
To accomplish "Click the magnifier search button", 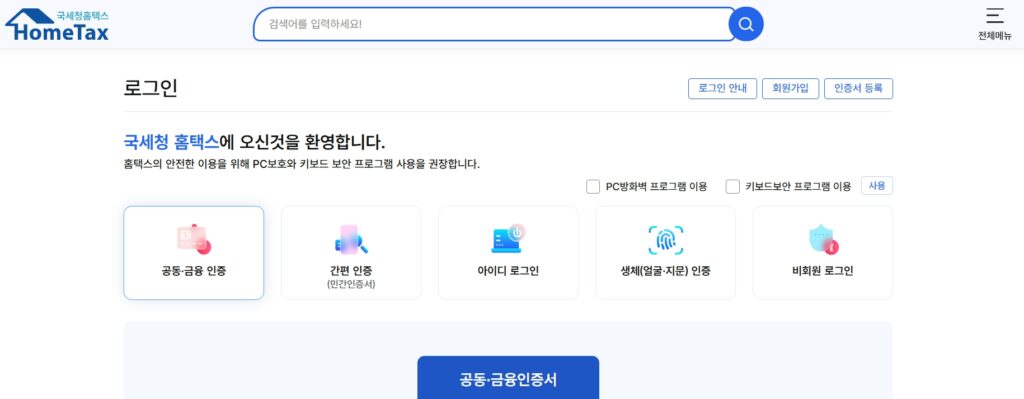I will pyautogui.click(x=746, y=24).
